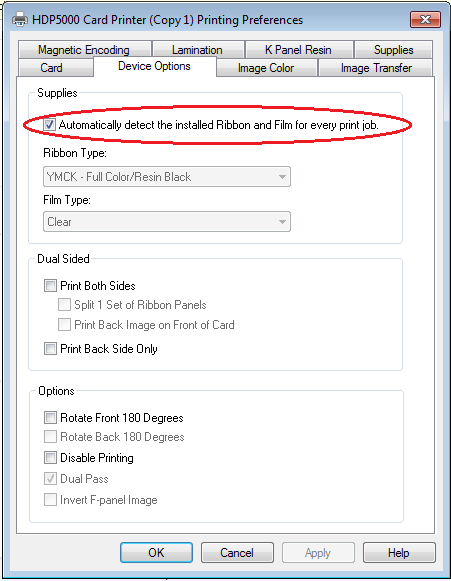
Task: Check Print Back Side Only
Action: pos(50,349)
